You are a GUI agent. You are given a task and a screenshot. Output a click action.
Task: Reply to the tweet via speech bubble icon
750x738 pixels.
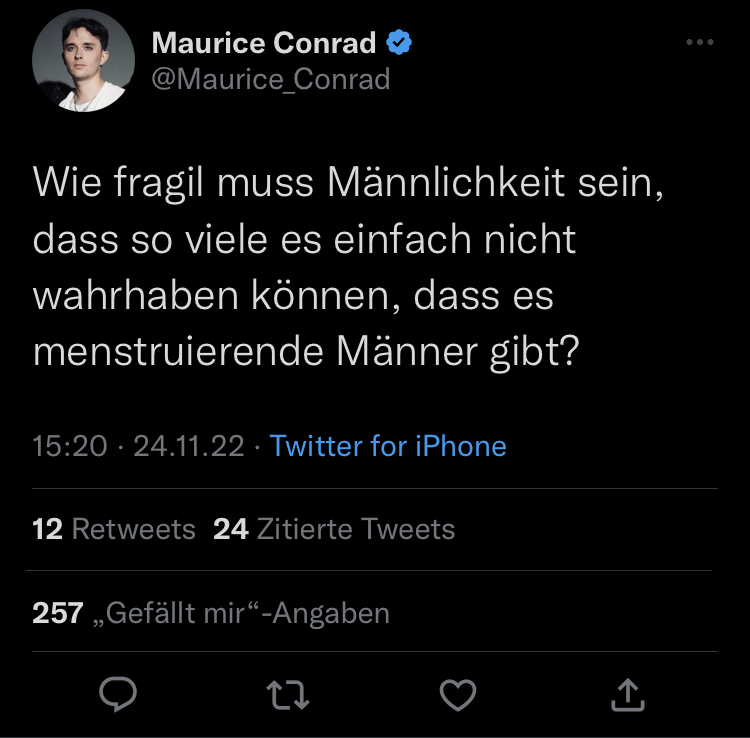point(117,694)
